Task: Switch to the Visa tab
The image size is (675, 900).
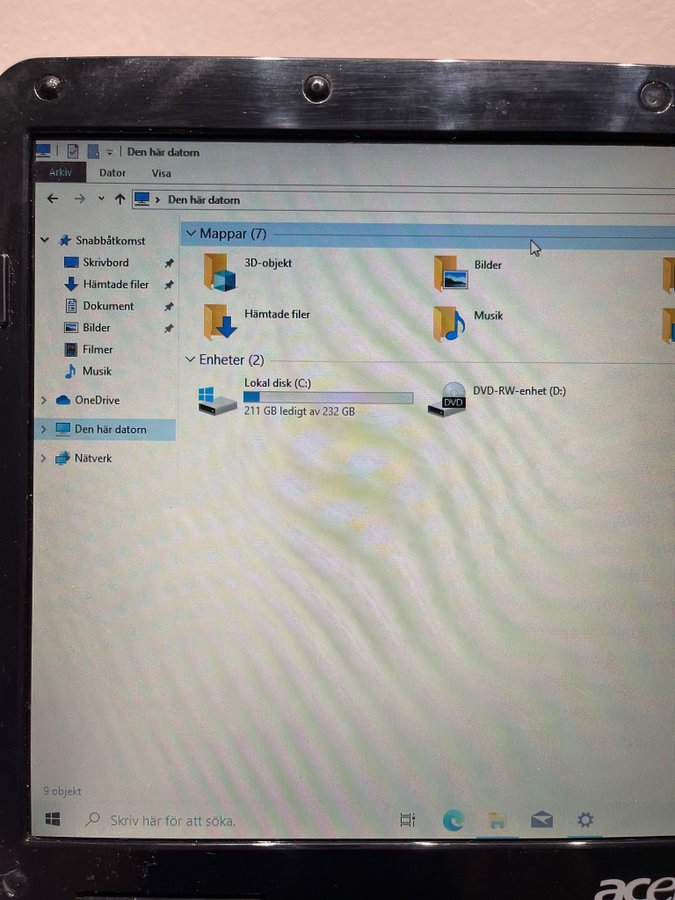Action: coord(161,173)
